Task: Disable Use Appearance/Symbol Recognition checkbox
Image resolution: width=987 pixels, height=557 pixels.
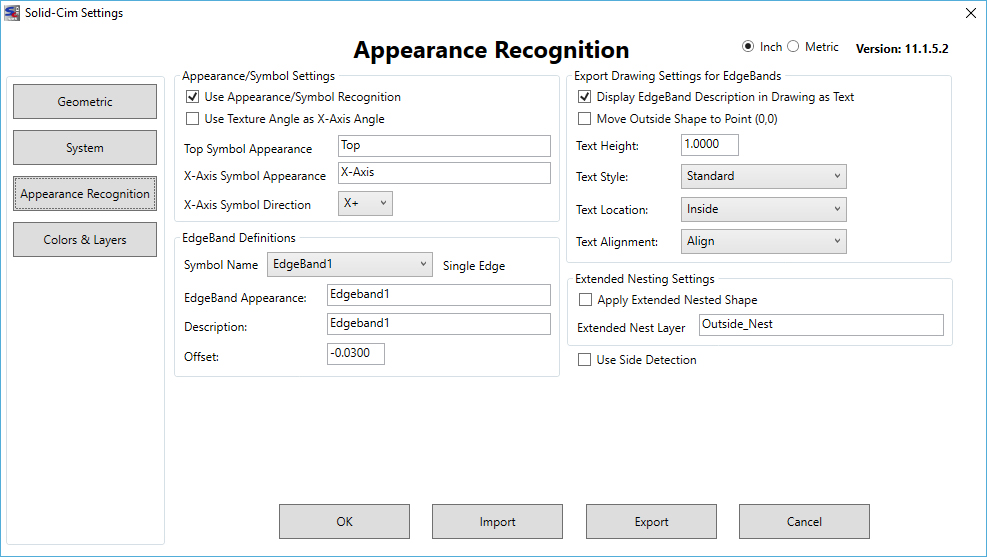Action: coord(193,97)
